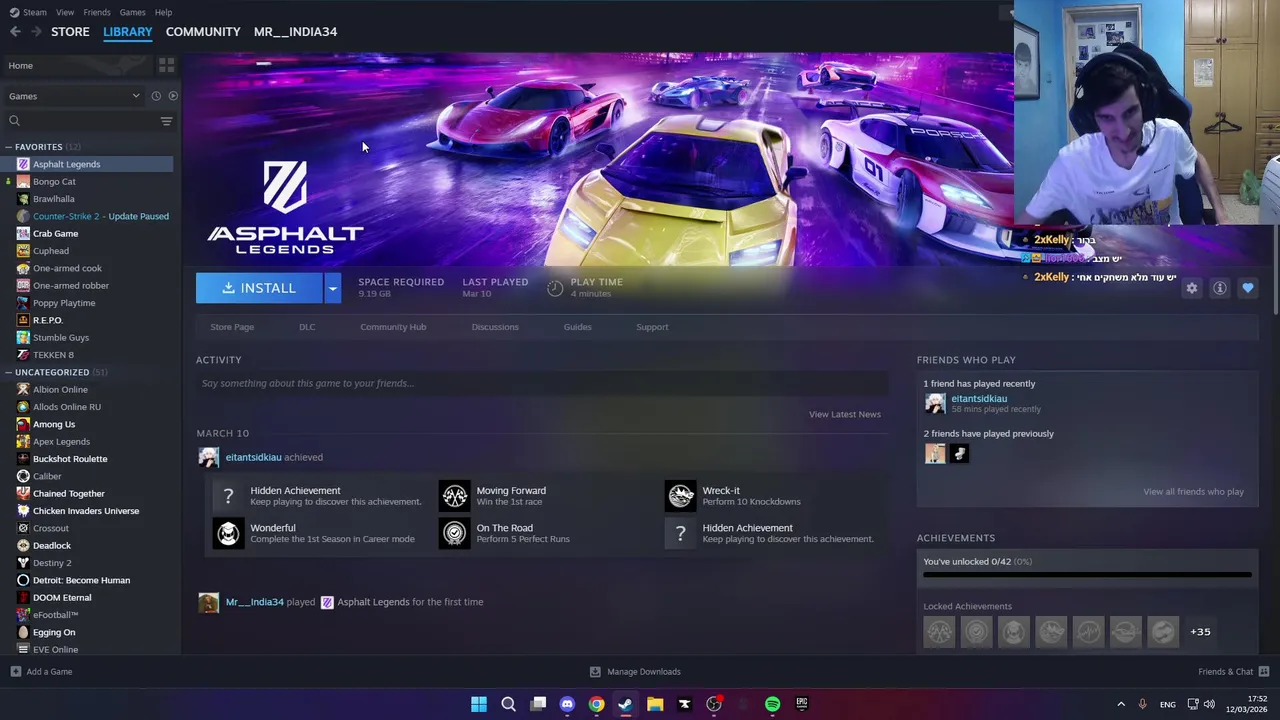Select Buckshot Roulette in library list
This screenshot has width=1280, height=720.
(70, 459)
